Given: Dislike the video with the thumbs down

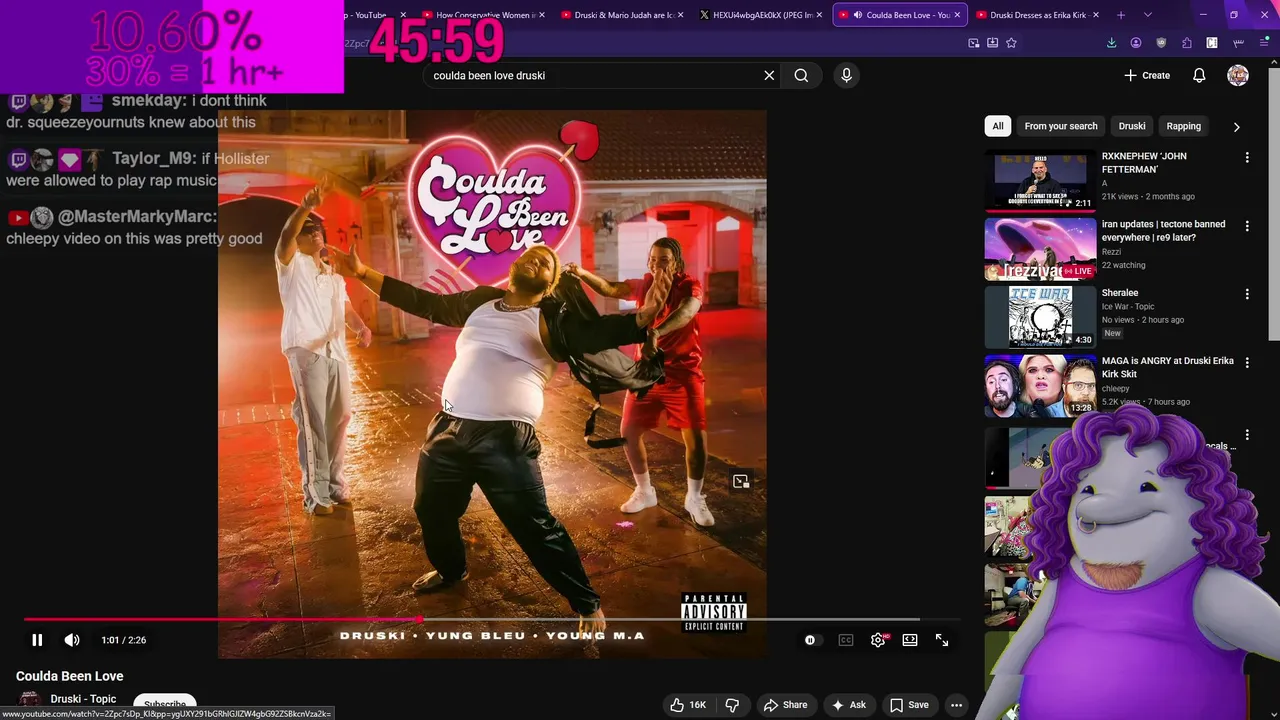Looking at the screenshot, I should [732, 705].
